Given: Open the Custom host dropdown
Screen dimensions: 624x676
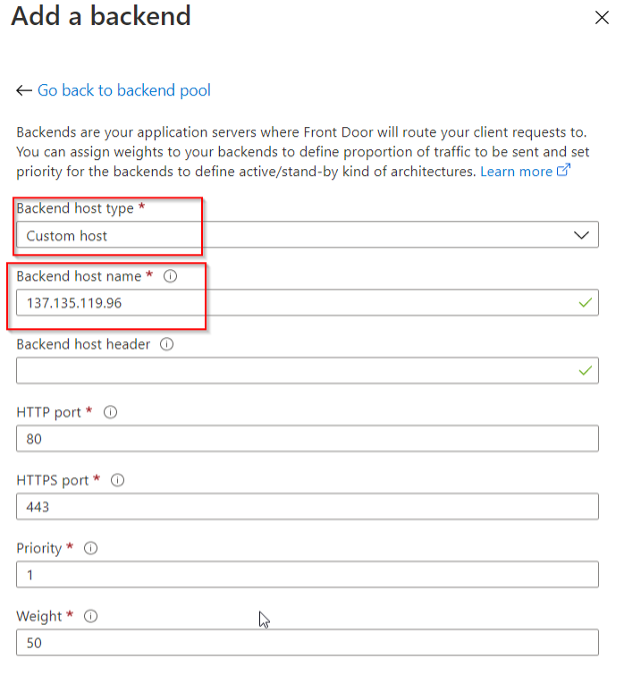Looking at the screenshot, I should pyautogui.click(x=307, y=235).
